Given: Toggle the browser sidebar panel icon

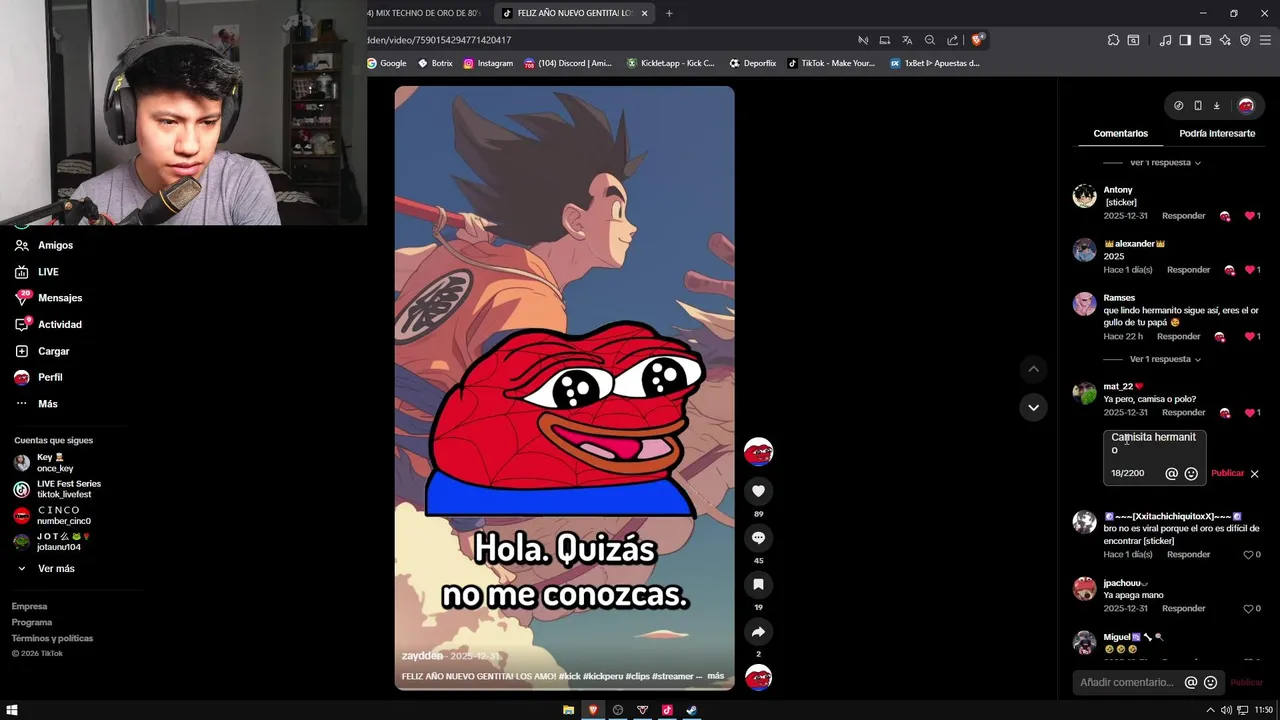Looking at the screenshot, I should (x=1185, y=40).
